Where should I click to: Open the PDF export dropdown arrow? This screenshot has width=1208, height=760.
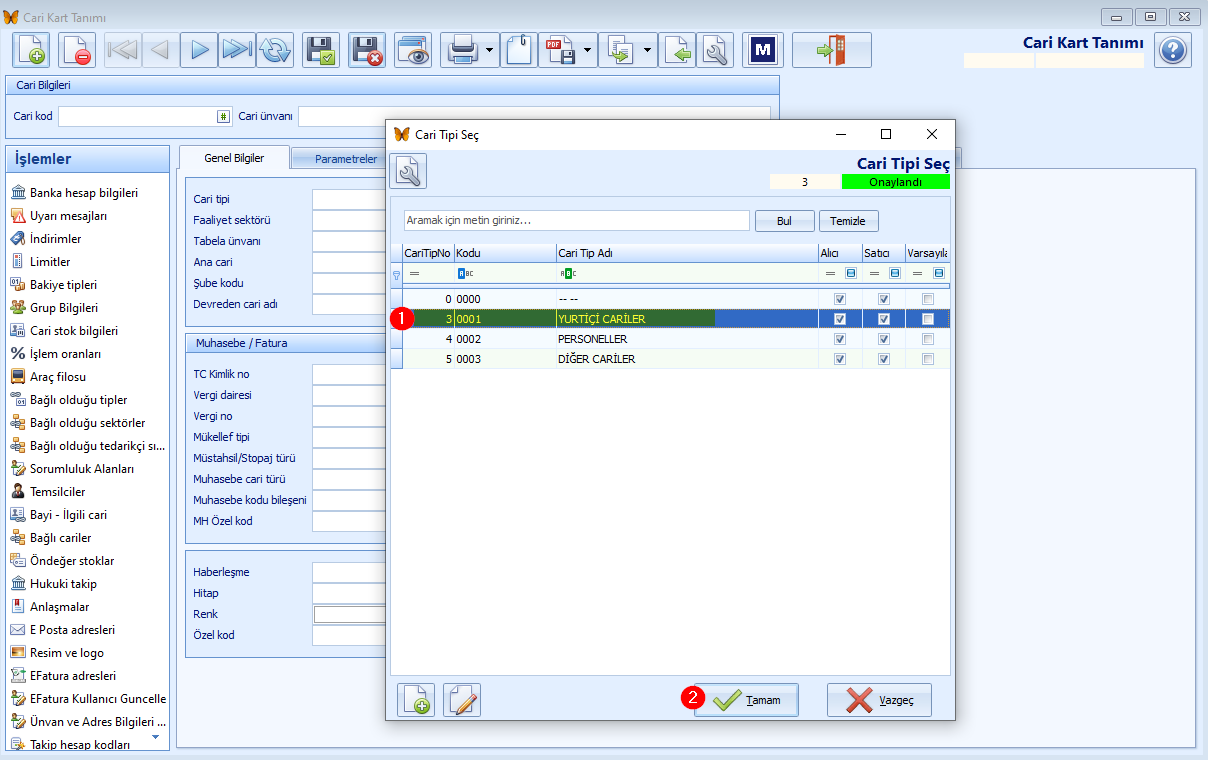click(588, 50)
